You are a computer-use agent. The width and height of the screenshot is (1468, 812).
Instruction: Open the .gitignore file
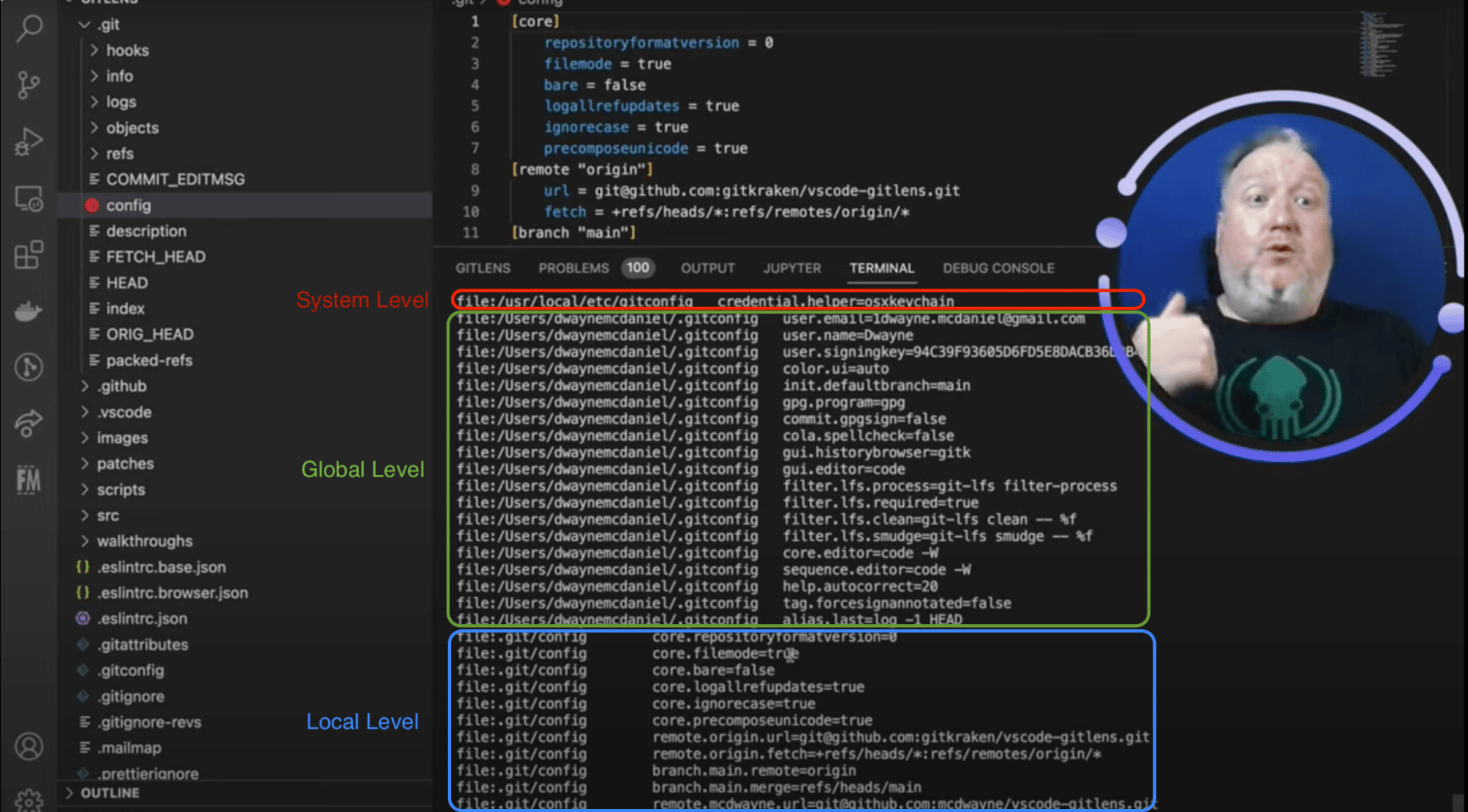(x=131, y=696)
